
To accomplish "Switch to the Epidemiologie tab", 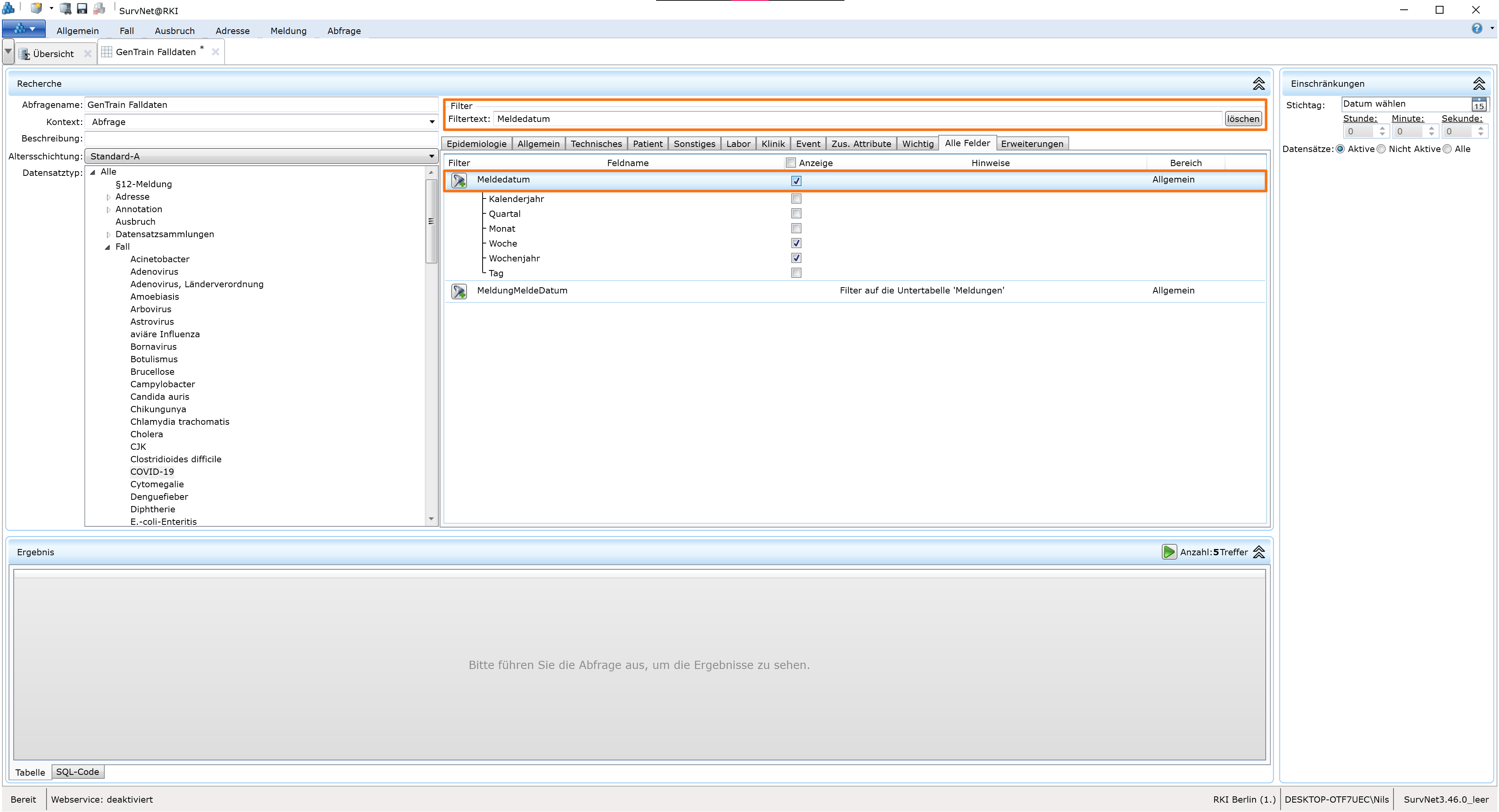I will [476, 144].
